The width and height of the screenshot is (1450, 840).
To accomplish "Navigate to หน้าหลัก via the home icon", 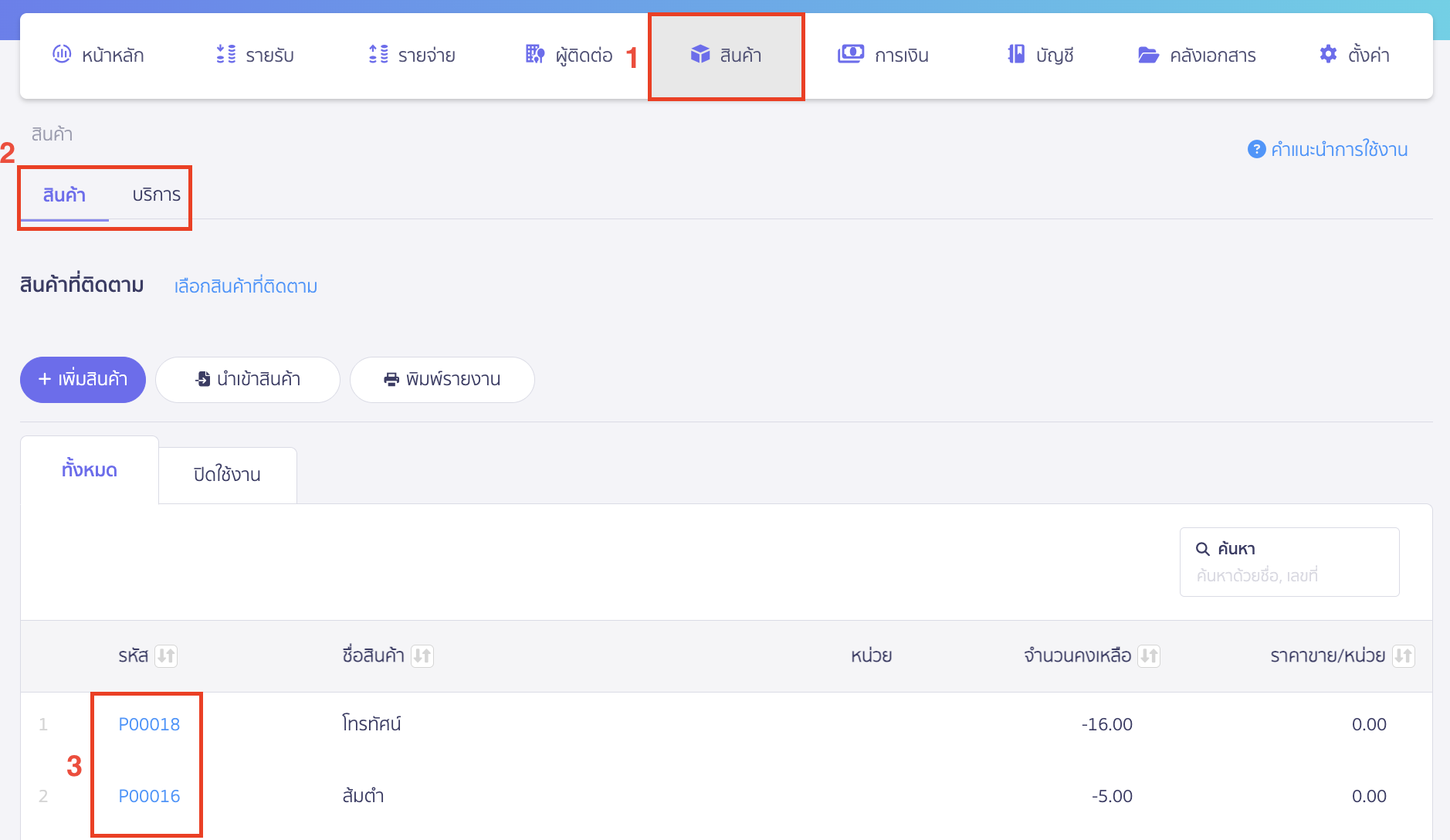I will pos(63,54).
